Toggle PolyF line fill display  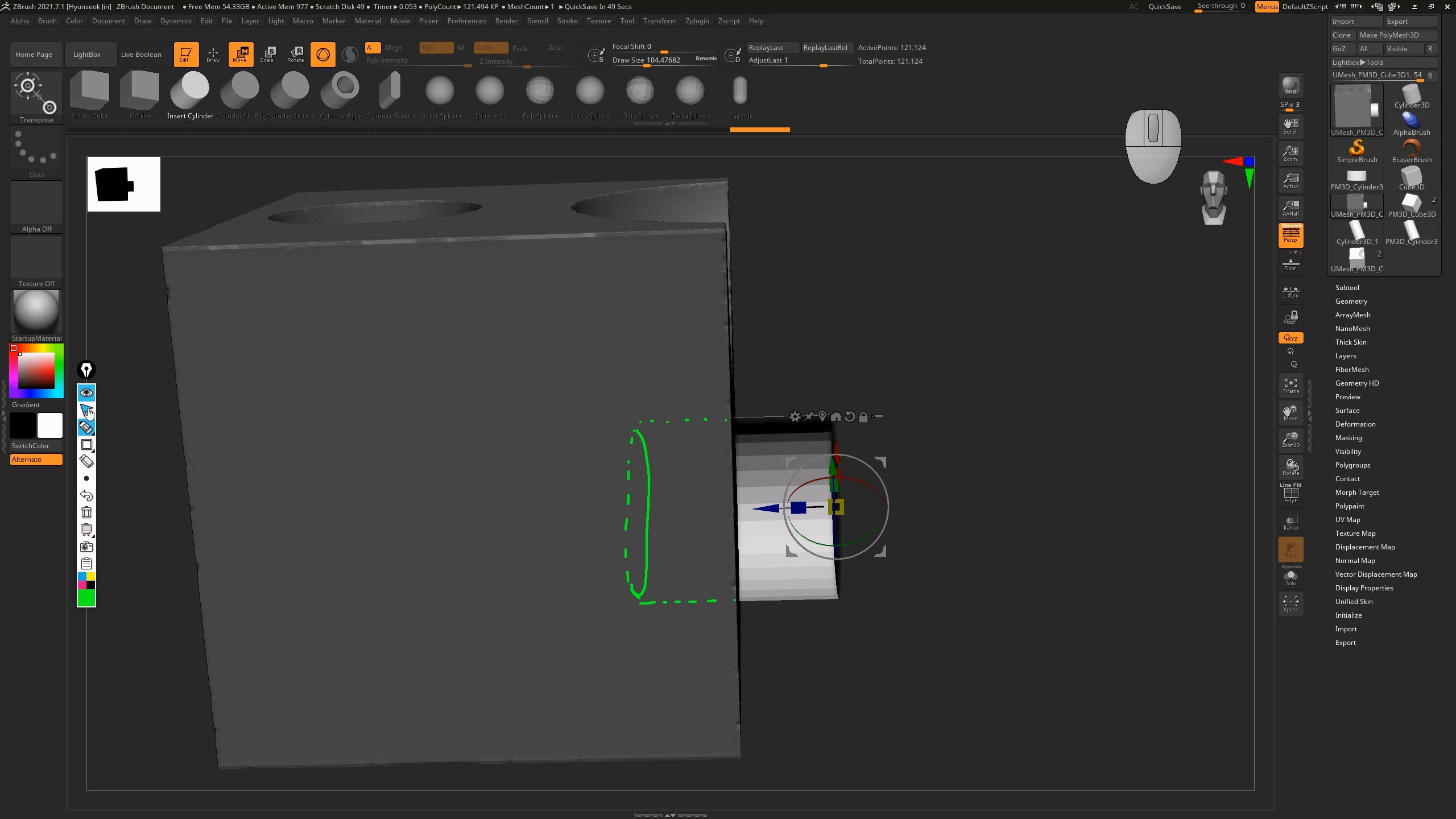(x=1290, y=493)
